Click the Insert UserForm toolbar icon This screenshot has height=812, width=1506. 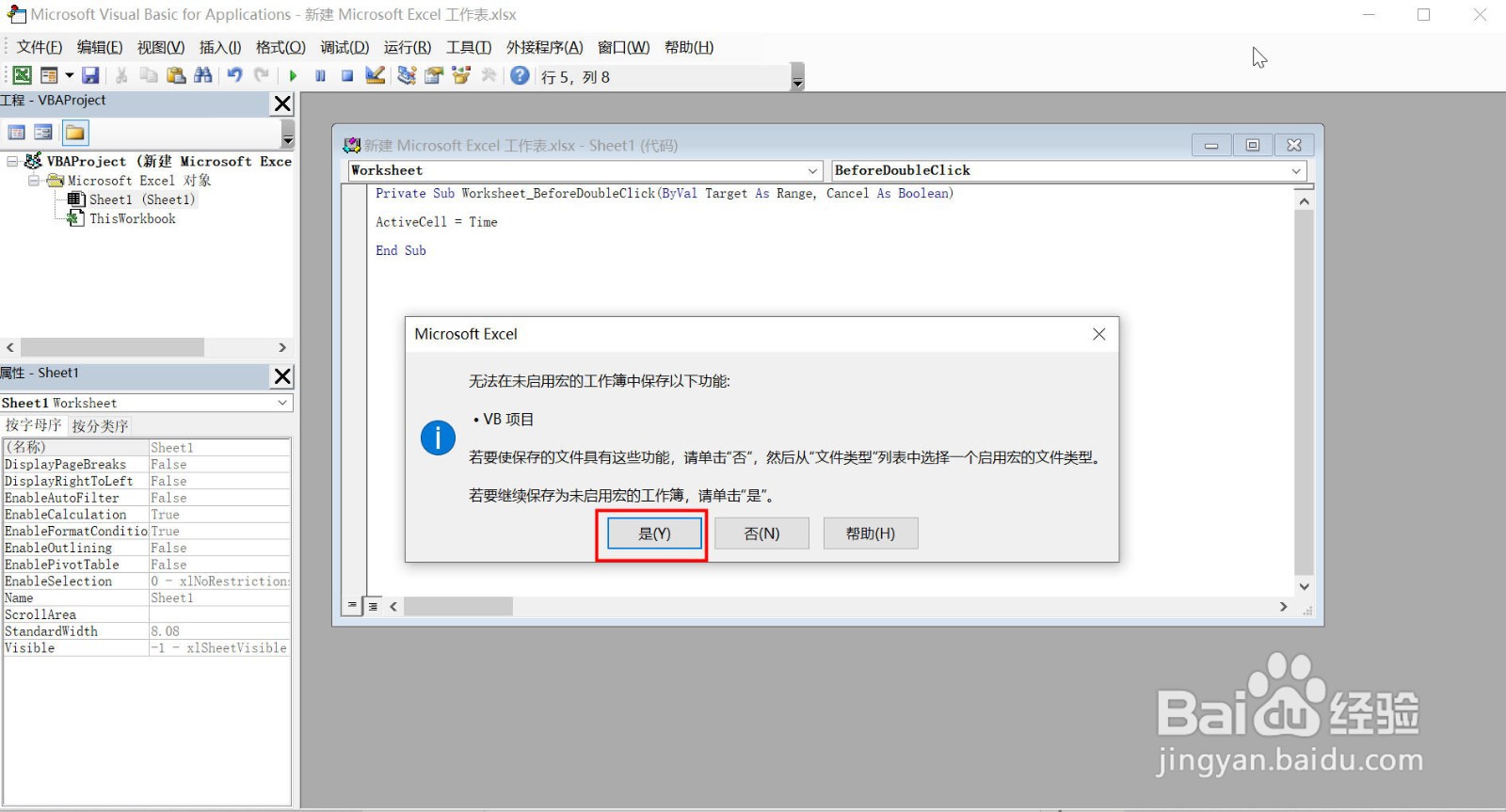coord(49,75)
